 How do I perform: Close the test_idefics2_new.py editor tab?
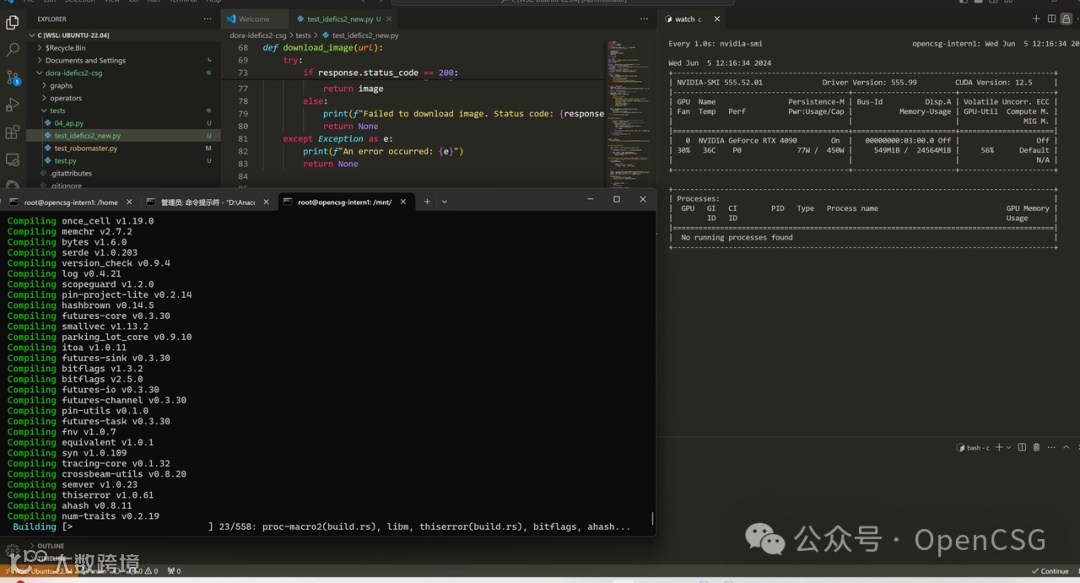389,19
